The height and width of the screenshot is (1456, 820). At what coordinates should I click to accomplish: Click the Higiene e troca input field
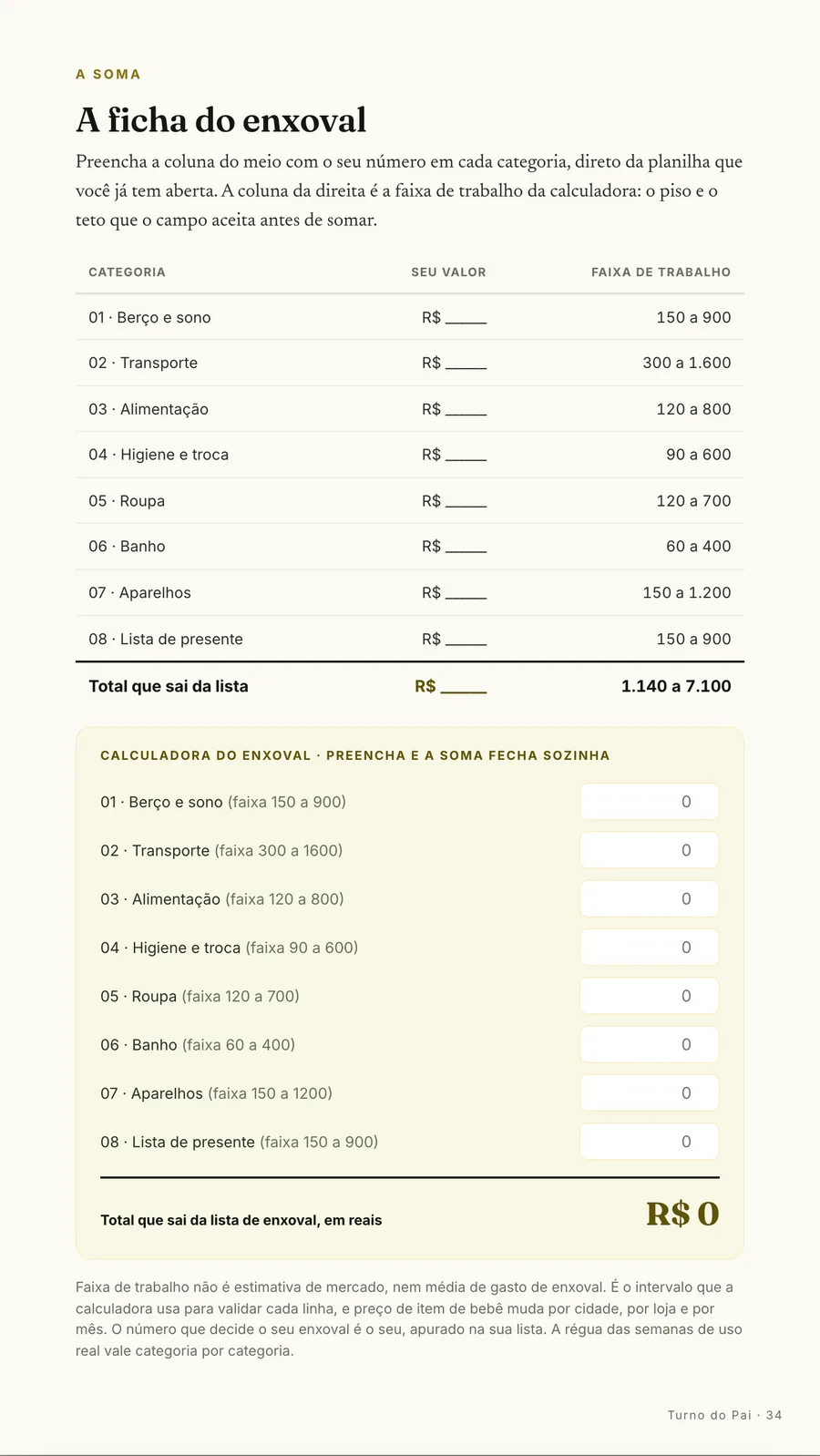point(650,948)
